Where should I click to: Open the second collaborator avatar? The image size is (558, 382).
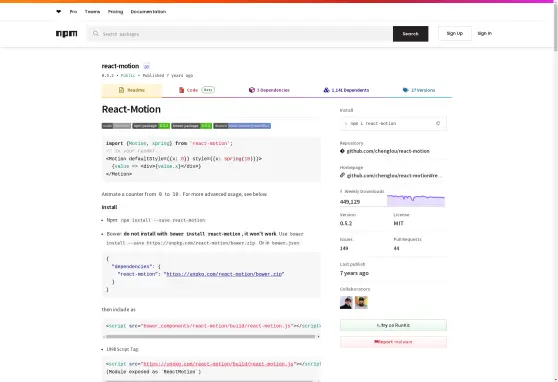[x=361, y=302]
